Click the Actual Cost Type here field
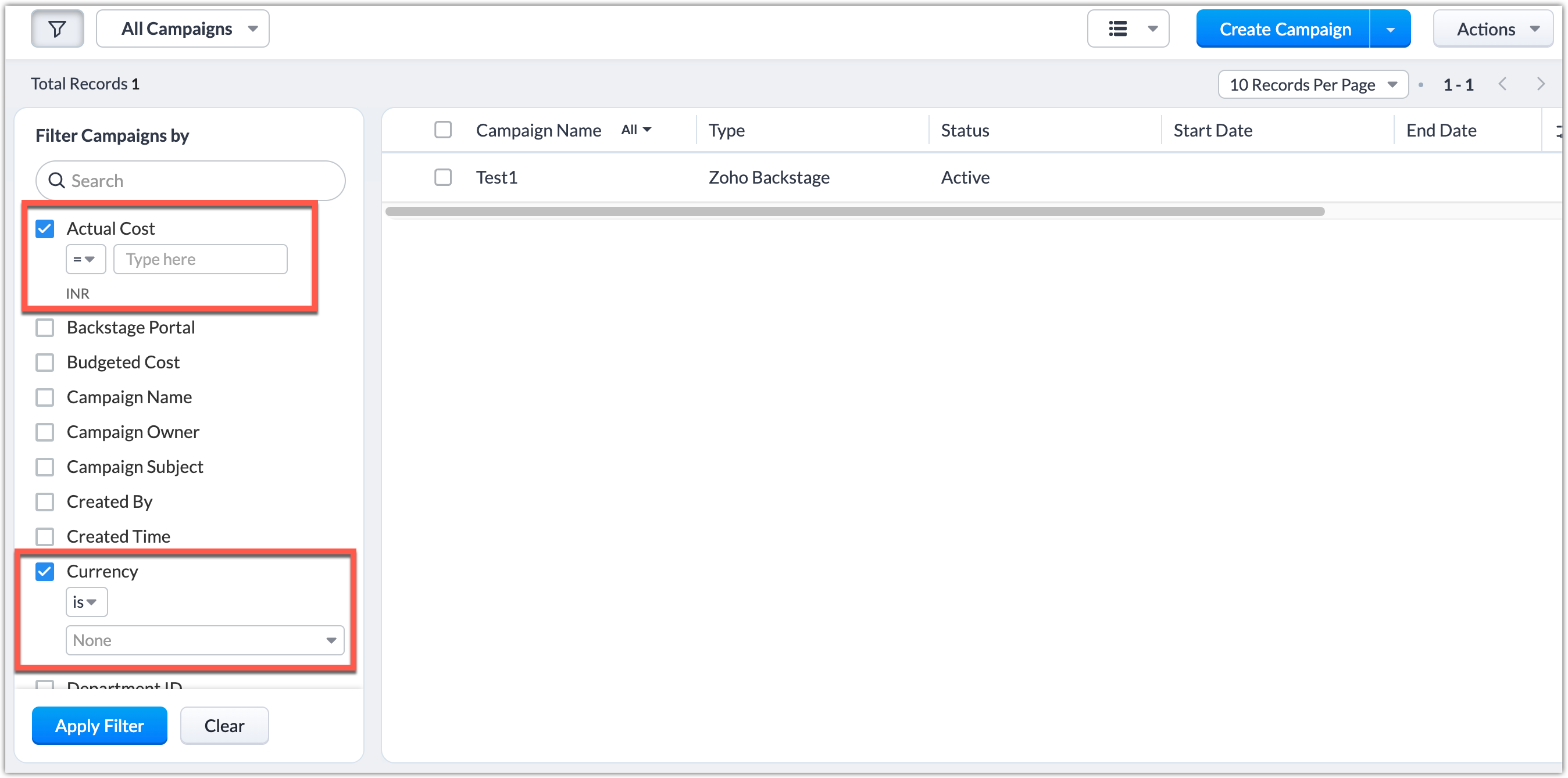Image resolution: width=1568 pixels, height=778 pixels. [200, 259]
